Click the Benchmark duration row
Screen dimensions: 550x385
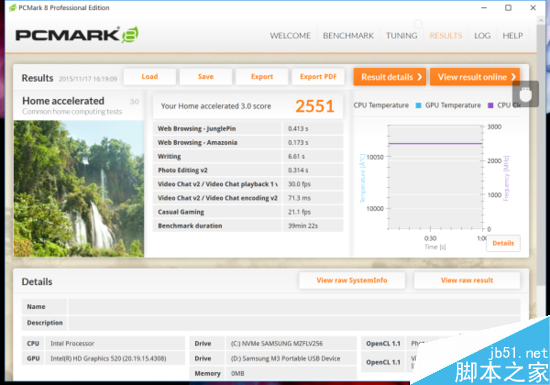click(248, 225)
